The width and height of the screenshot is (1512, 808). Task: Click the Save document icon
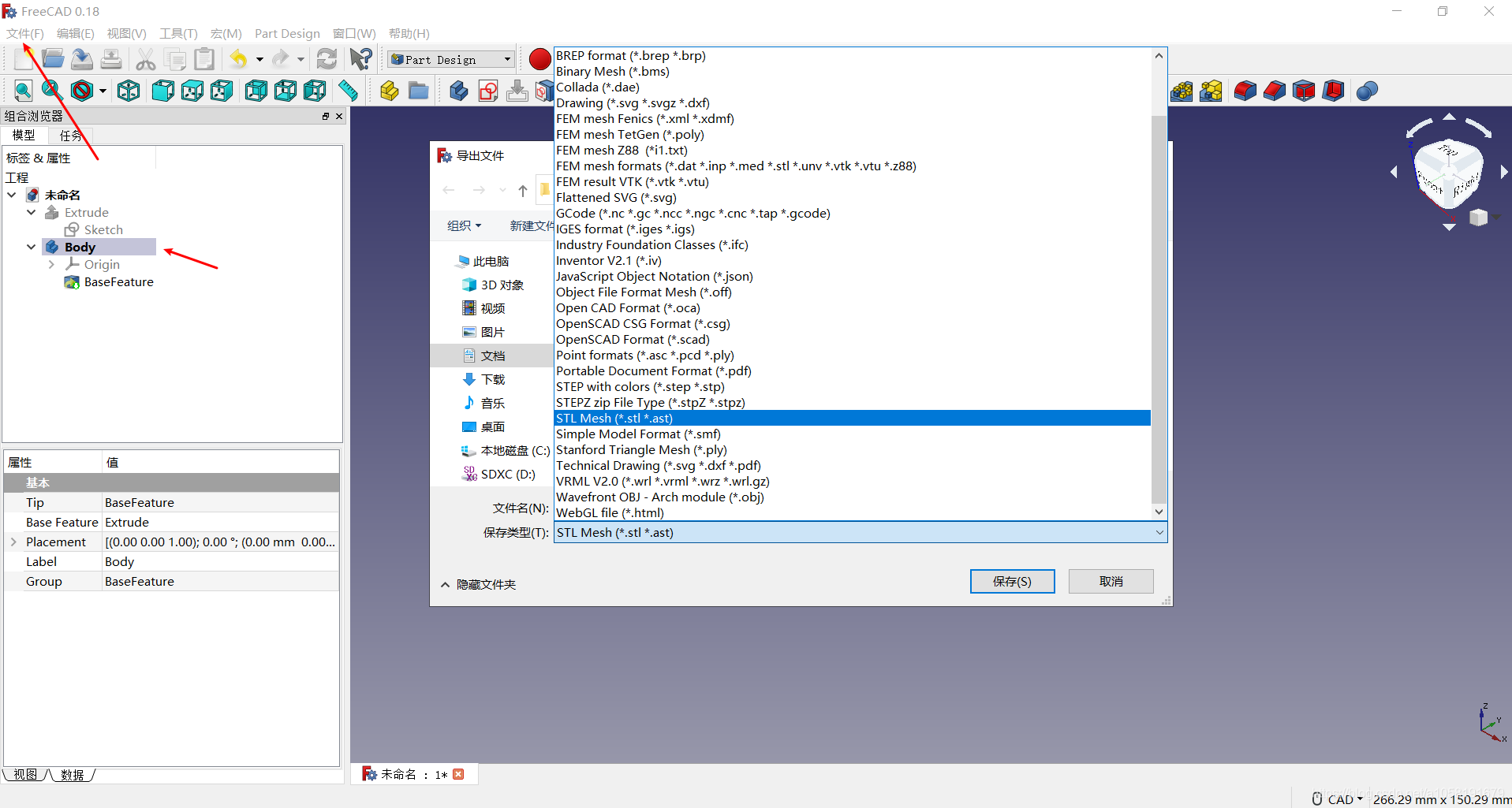pos(82,59)
